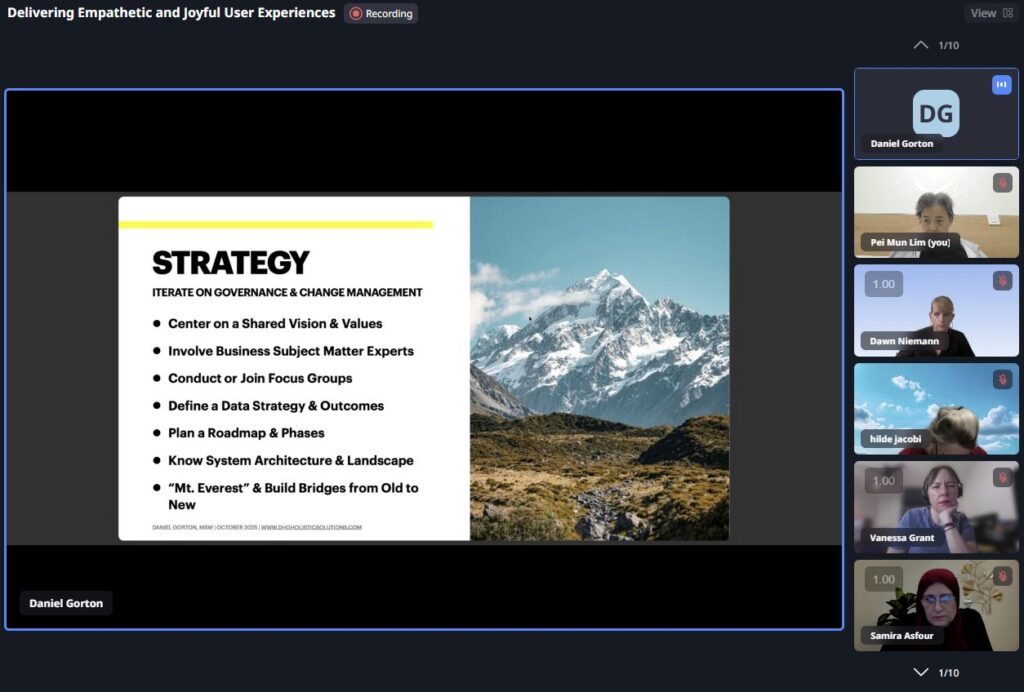
Task: Click muted mic icon on Samira Asfour tile
Action: tap(1001, 577)
